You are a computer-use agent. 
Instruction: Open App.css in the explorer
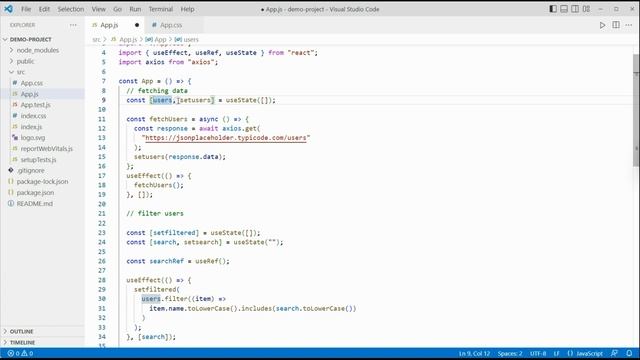pos(32,83)
